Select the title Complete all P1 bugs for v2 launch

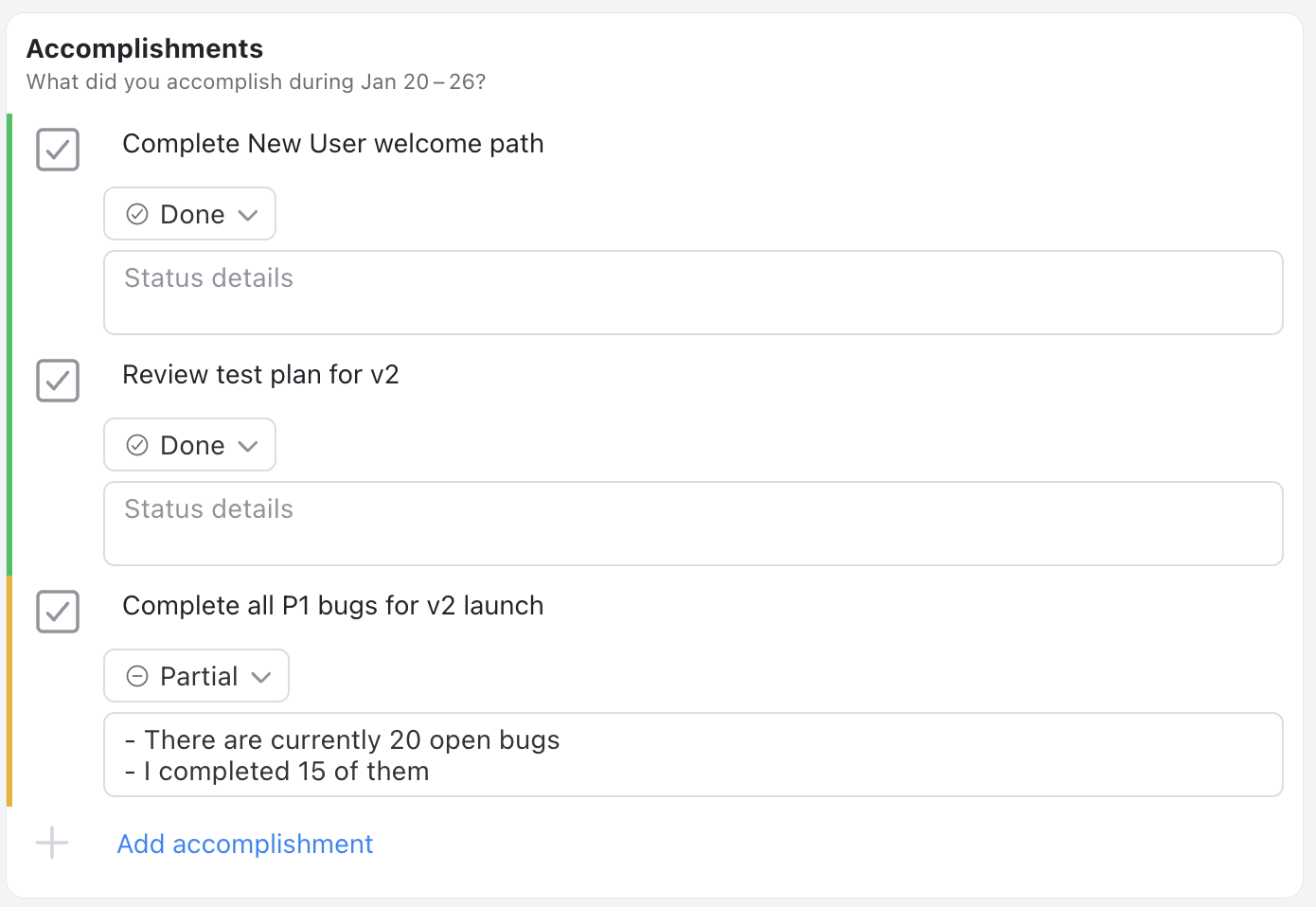(333, 606)
